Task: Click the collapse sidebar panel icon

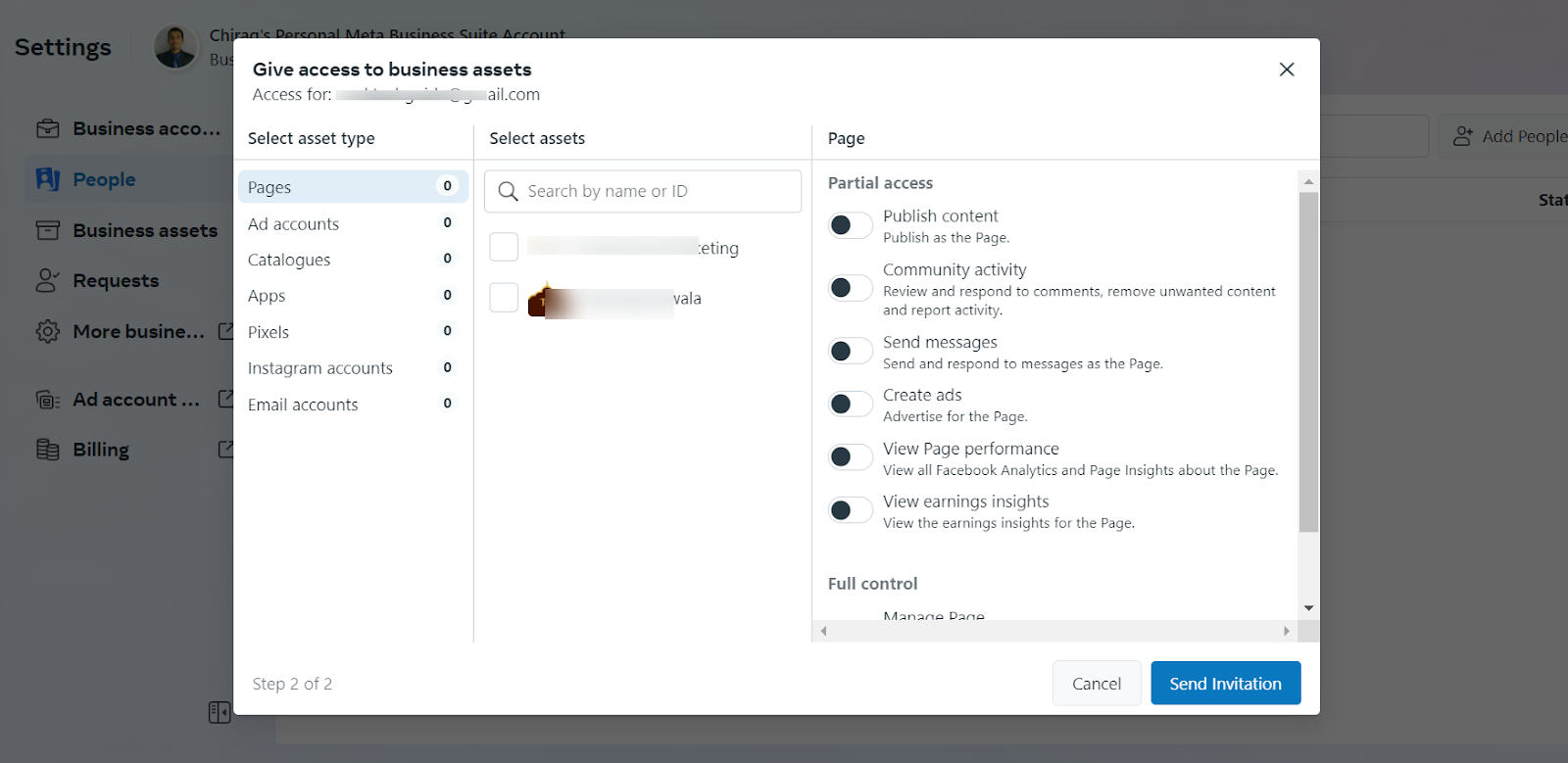Action: point(220,712)
